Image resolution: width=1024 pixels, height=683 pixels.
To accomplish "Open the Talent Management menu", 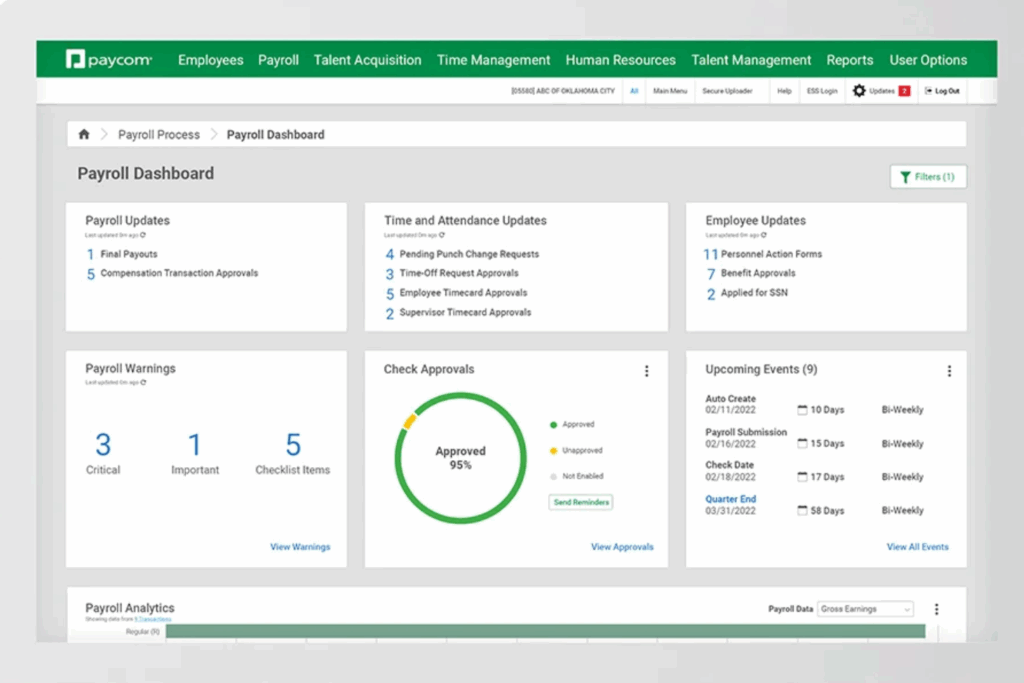I will coord(751,60).
